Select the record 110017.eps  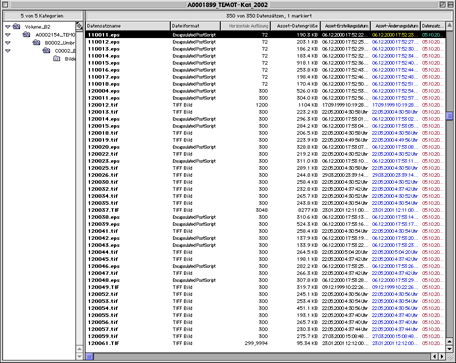click(265, 77)
